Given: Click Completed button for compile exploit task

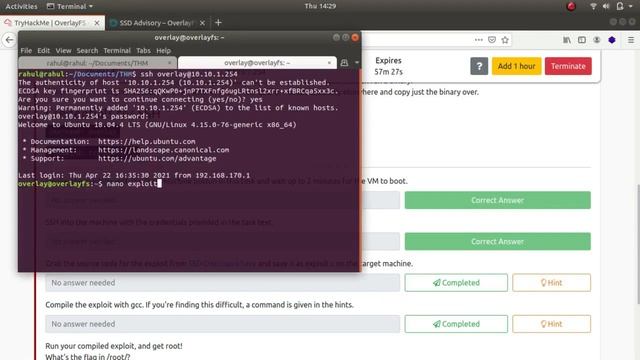Looking at the screenshot, I should [456, 324].
